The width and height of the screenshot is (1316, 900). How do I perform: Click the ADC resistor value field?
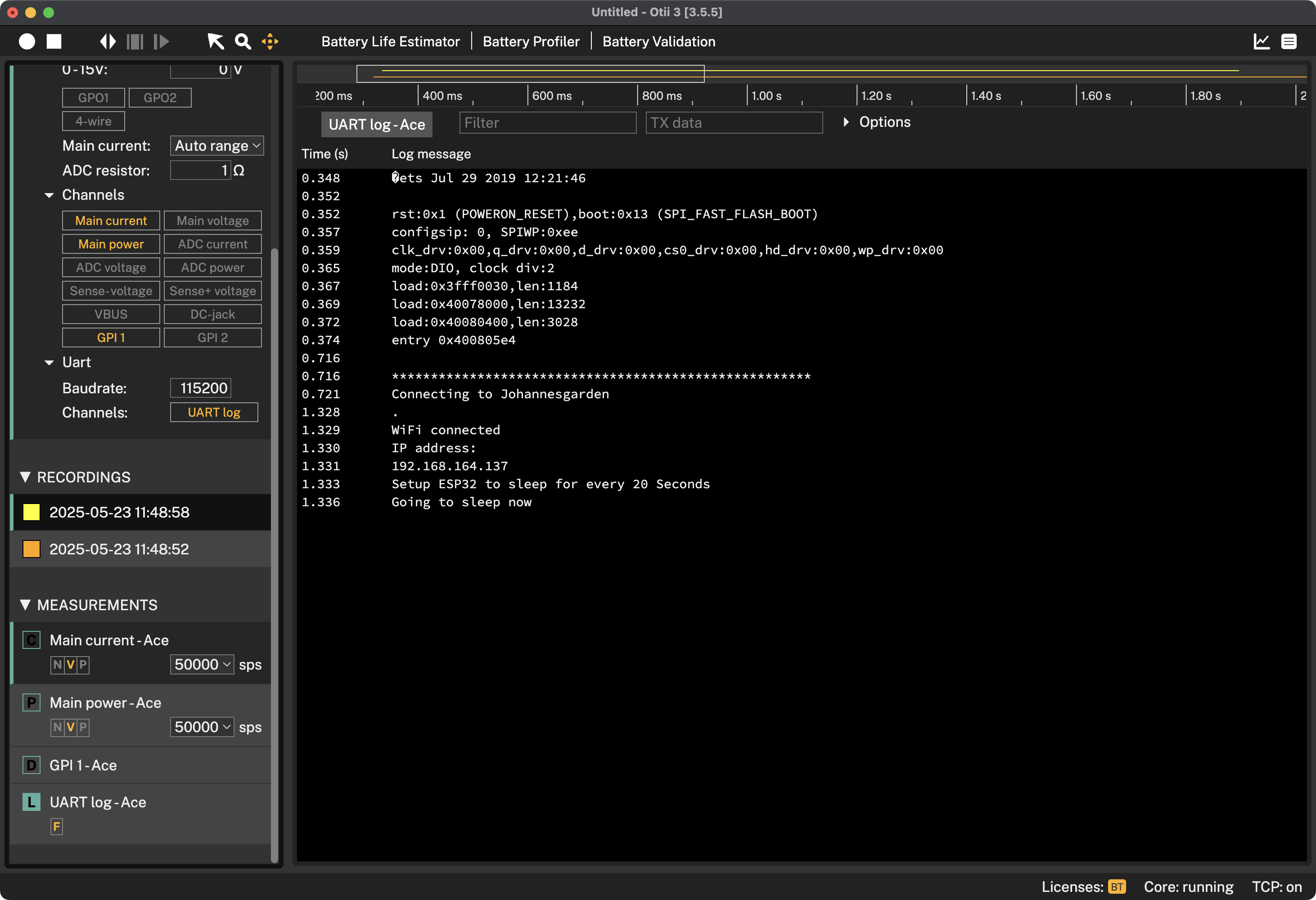[200, 170]
